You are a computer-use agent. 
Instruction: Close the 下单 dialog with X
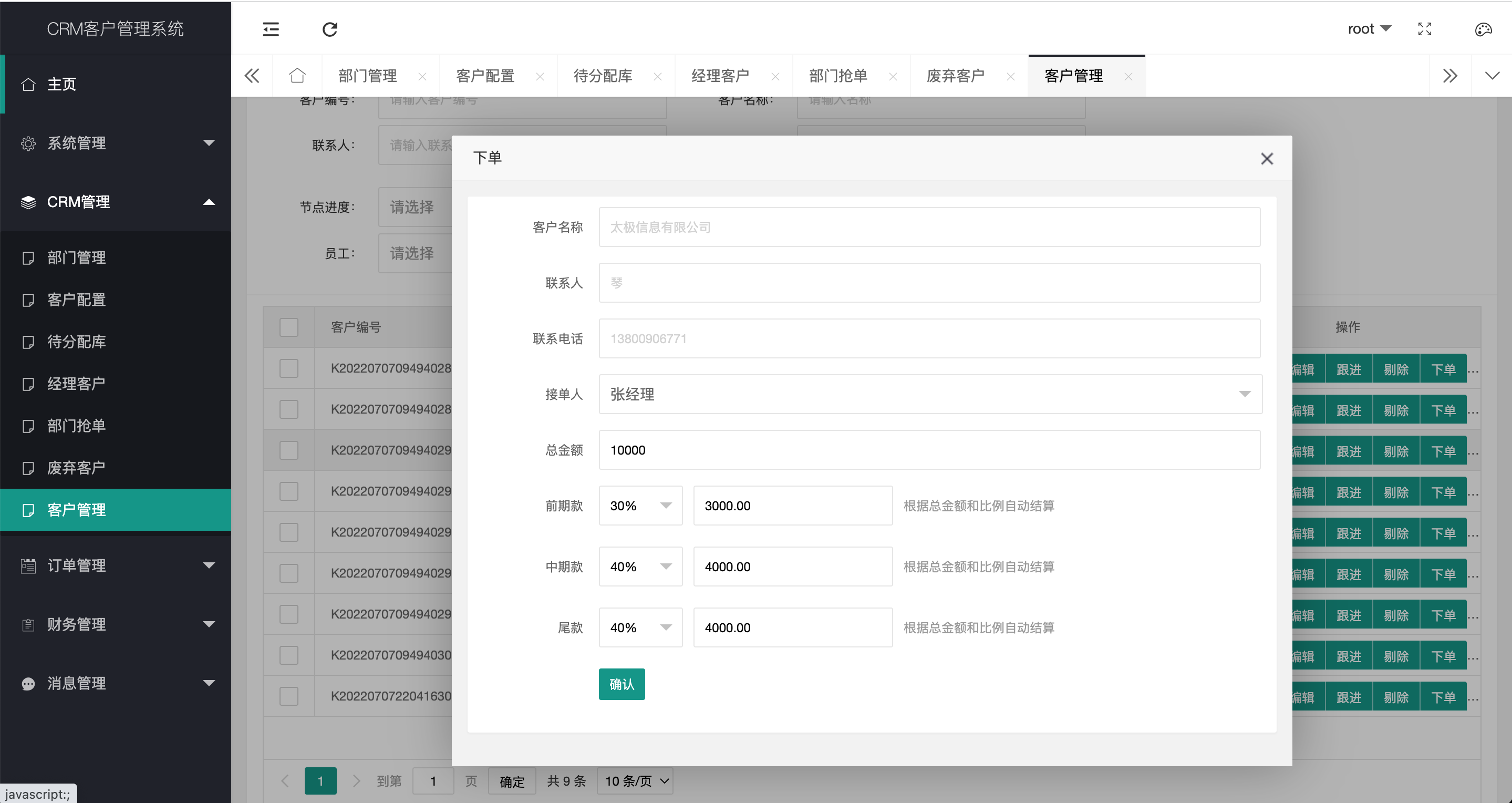coord(1267,159)
